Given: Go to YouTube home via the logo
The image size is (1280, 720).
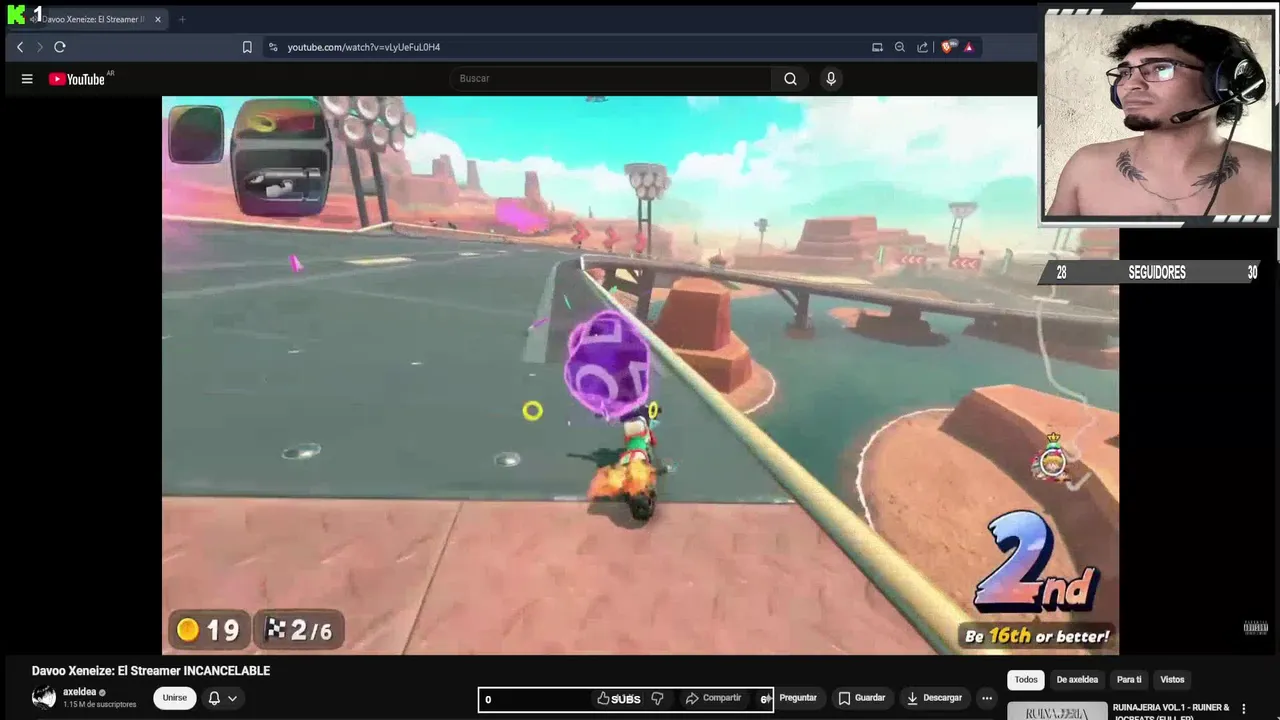Looking at the screenshot, I should 78,79.
